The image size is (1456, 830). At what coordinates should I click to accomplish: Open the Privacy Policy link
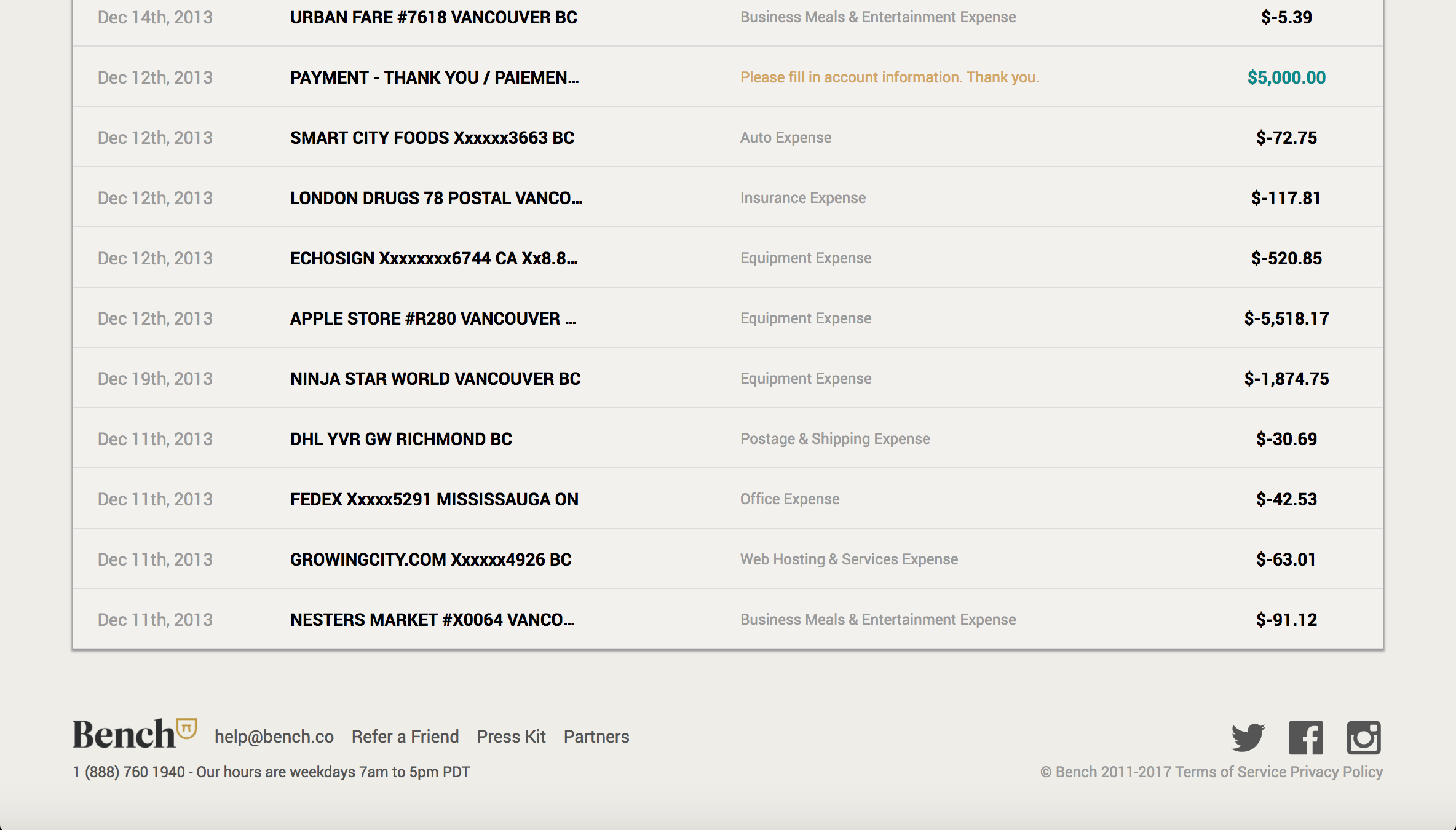click(x=1337, y=772)
